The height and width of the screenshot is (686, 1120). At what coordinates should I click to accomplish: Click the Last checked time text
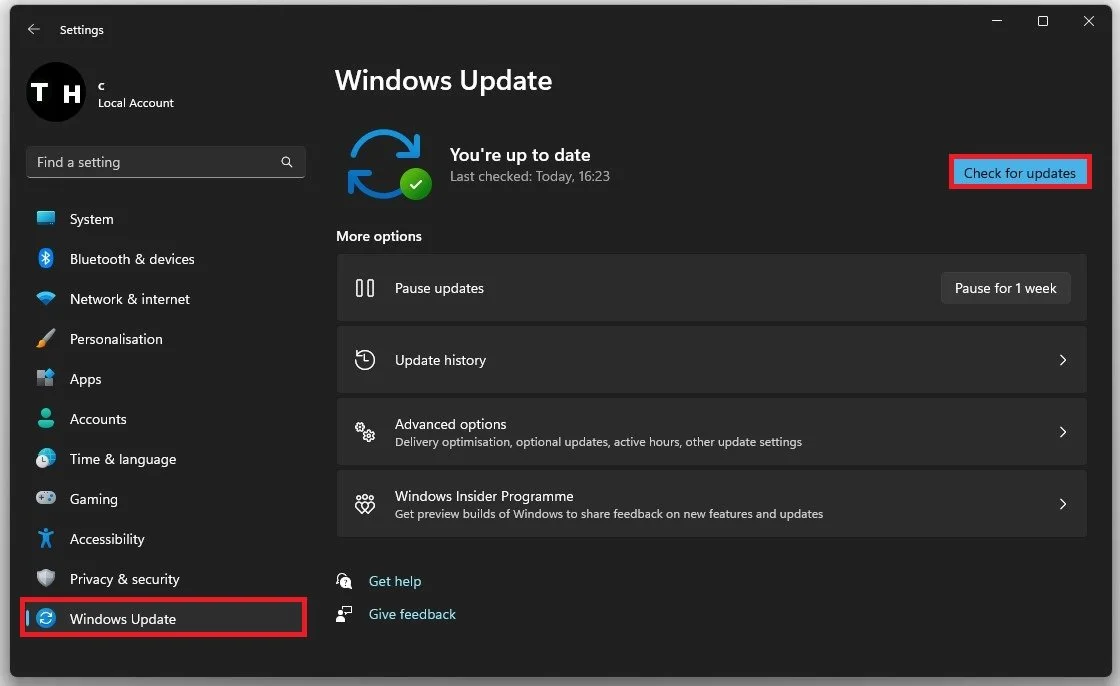pyautogui.click(x=529, y=176)
